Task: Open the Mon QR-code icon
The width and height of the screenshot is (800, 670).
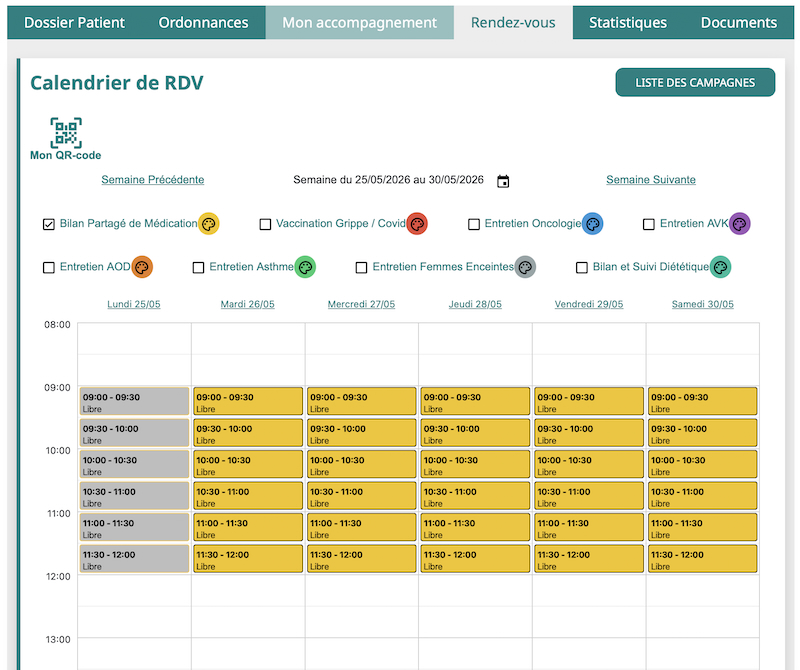Action: pos(66,133)
